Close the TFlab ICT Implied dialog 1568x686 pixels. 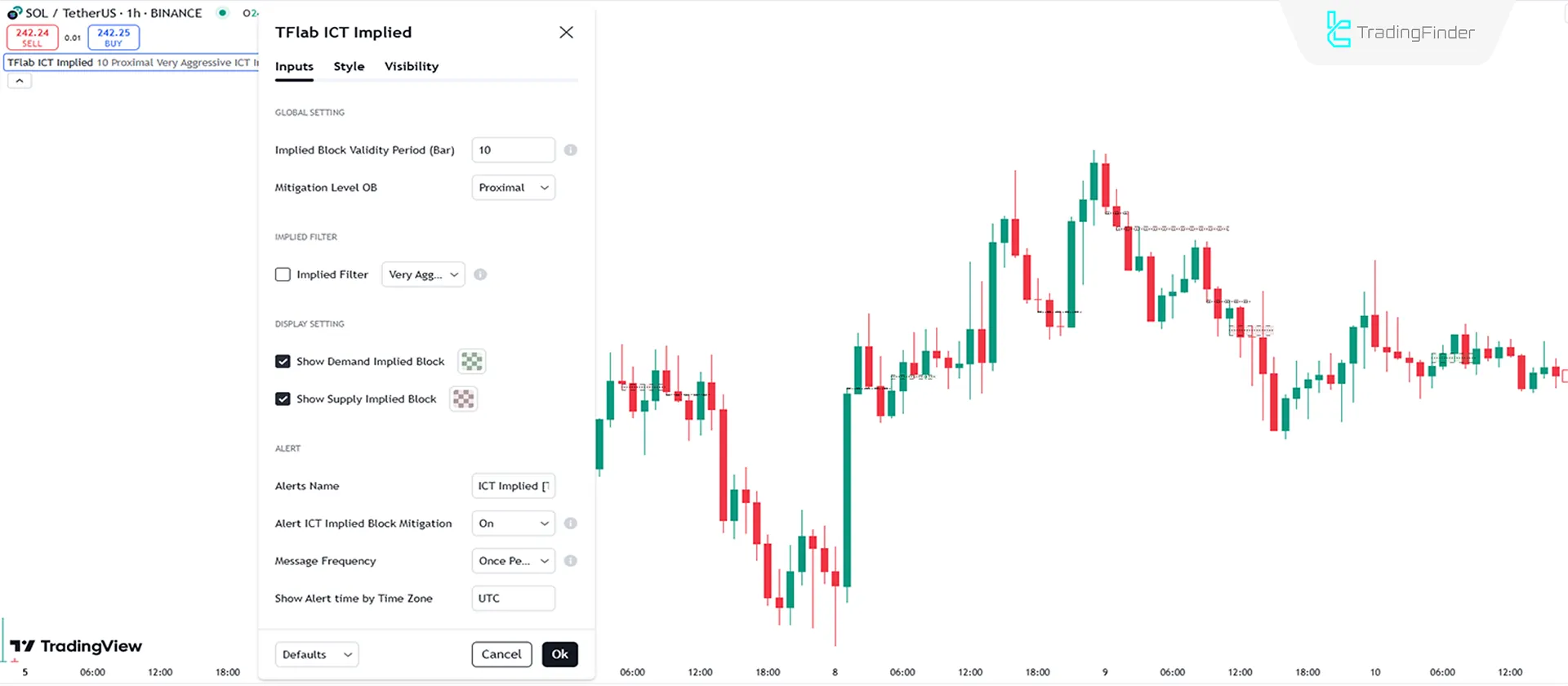[566, 33]
